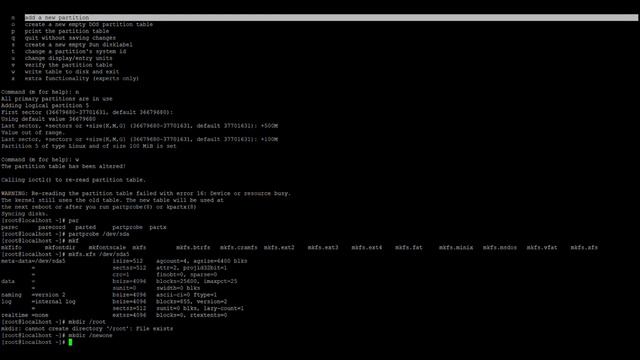Image resolution: width=640 pixels, height=360 pixels.
Task: Click 'write table to disk and exit'
Action: pyautogui.click(x=71, y=71)
